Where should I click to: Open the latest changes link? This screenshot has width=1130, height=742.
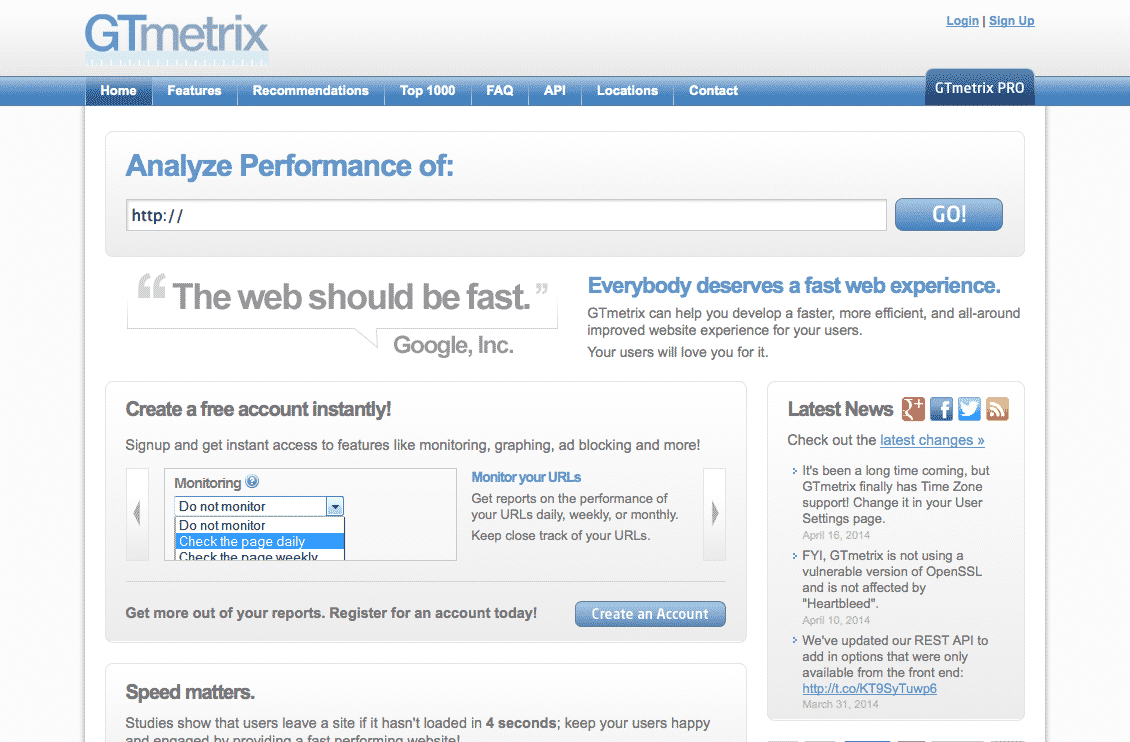tap(932, 440)
